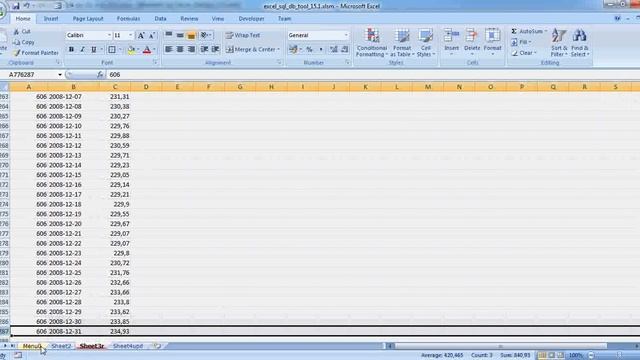Click the Wrap Text button
640x360 pixels.
[243, 35]
